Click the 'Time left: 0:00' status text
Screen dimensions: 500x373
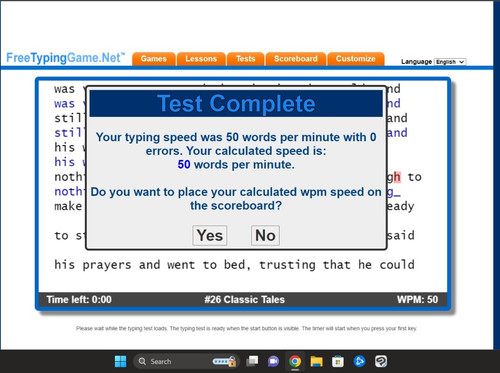coord(79,300)
